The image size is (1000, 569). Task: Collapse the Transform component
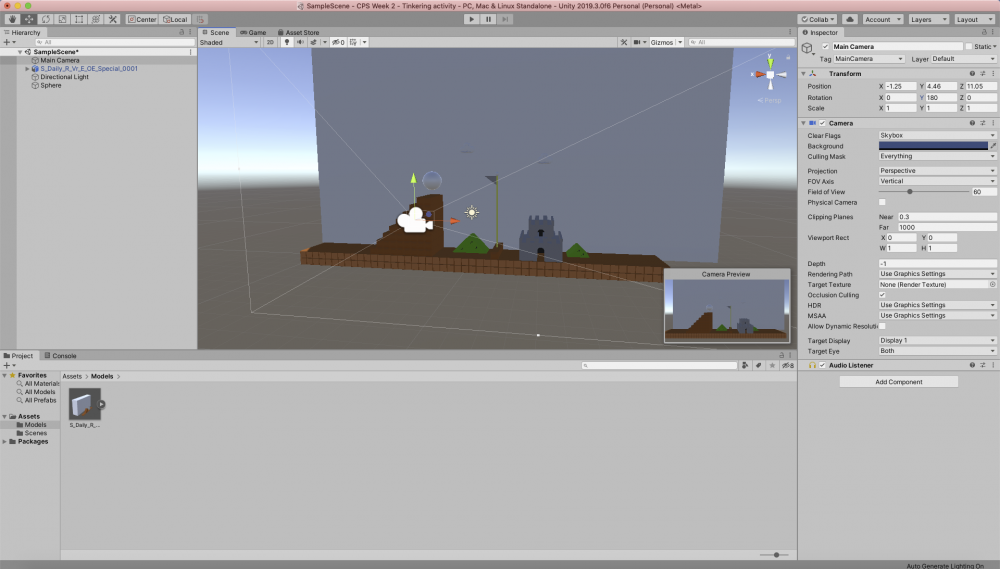click(x=803, y=73)
